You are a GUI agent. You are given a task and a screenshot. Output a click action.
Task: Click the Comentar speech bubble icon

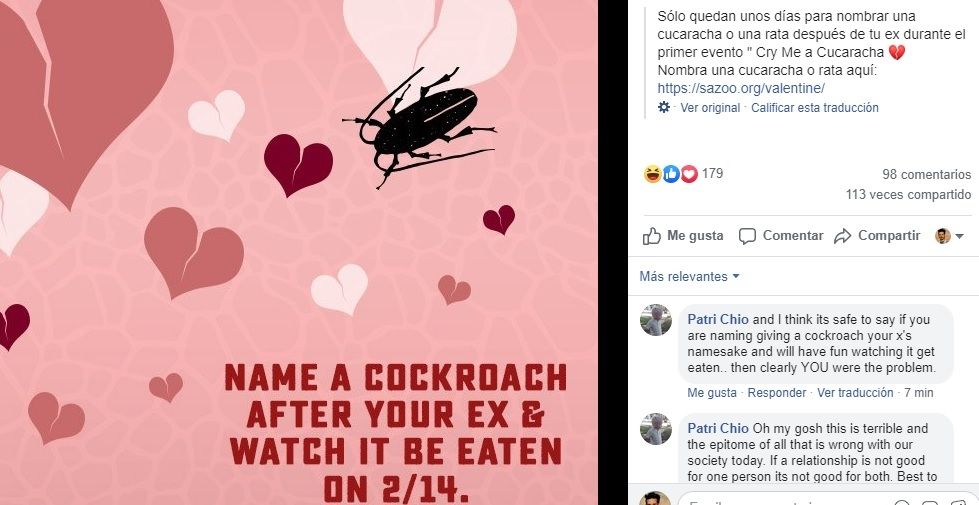[x=747, y=236]
